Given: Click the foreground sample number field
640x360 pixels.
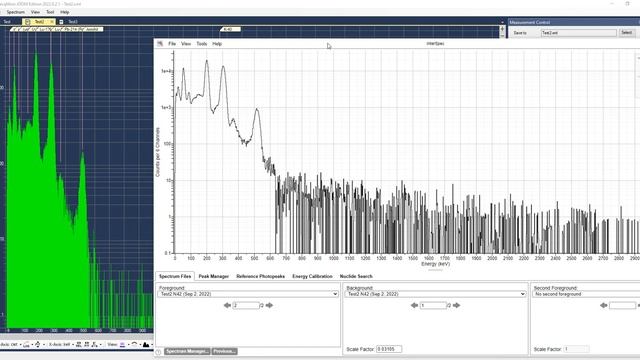Looking at the screenshot, I should click(246, 305).
